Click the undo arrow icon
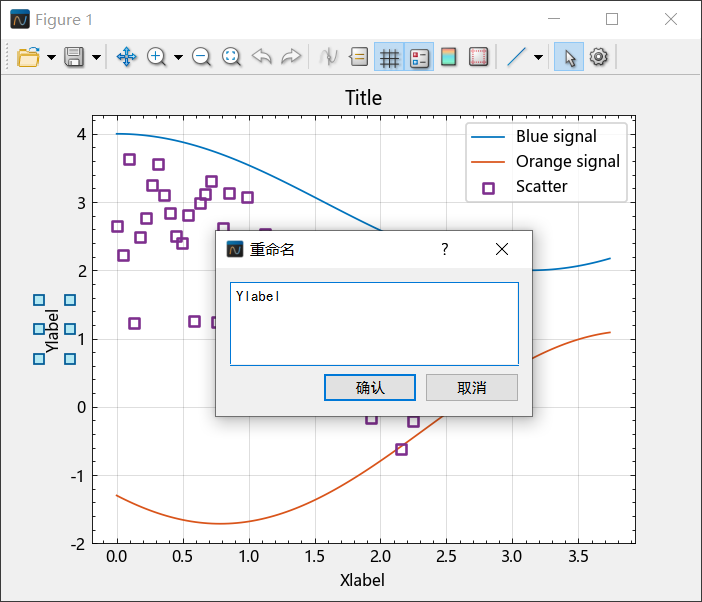 261,57
